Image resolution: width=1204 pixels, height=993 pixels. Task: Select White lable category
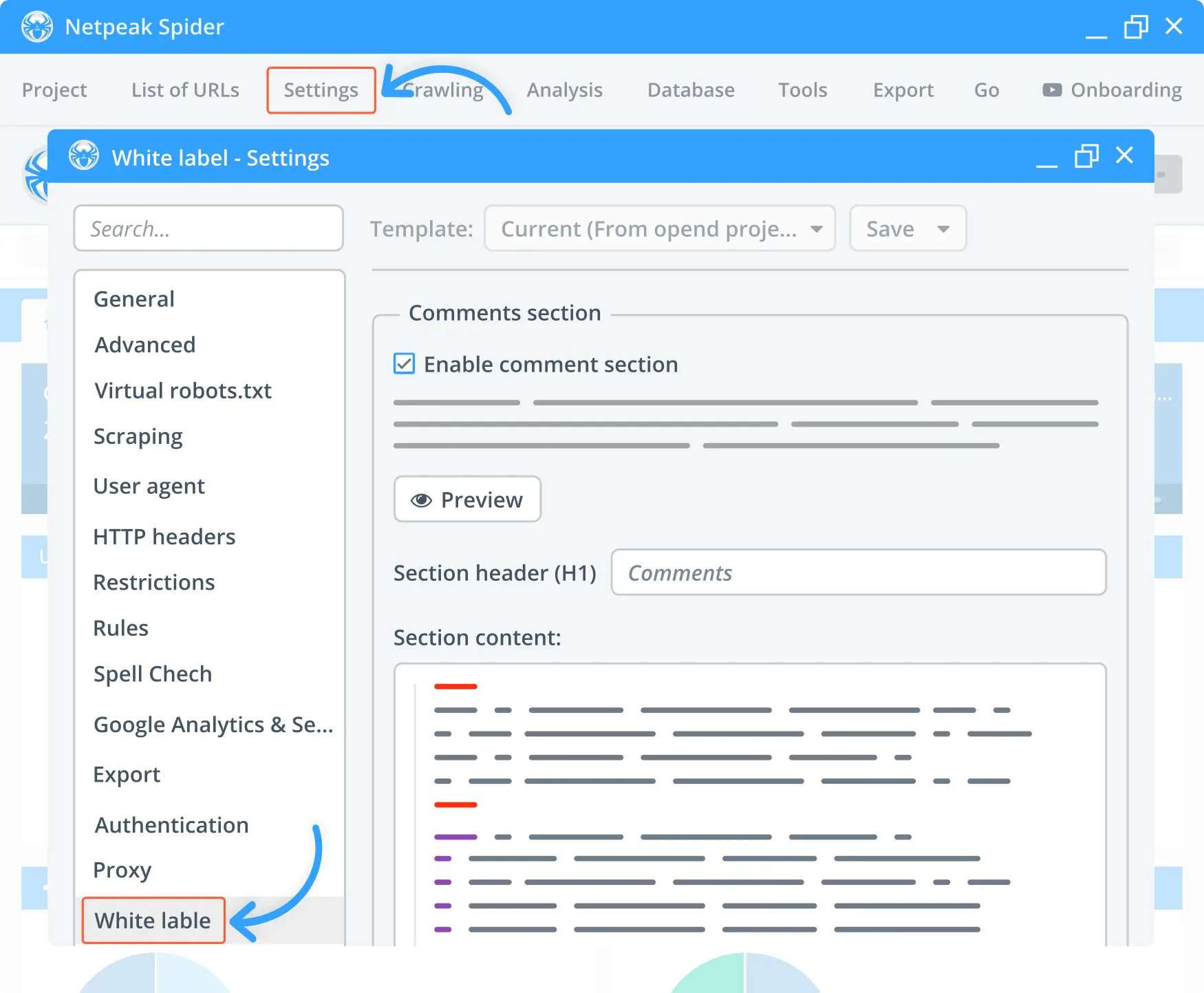click(x=153, y=920)
